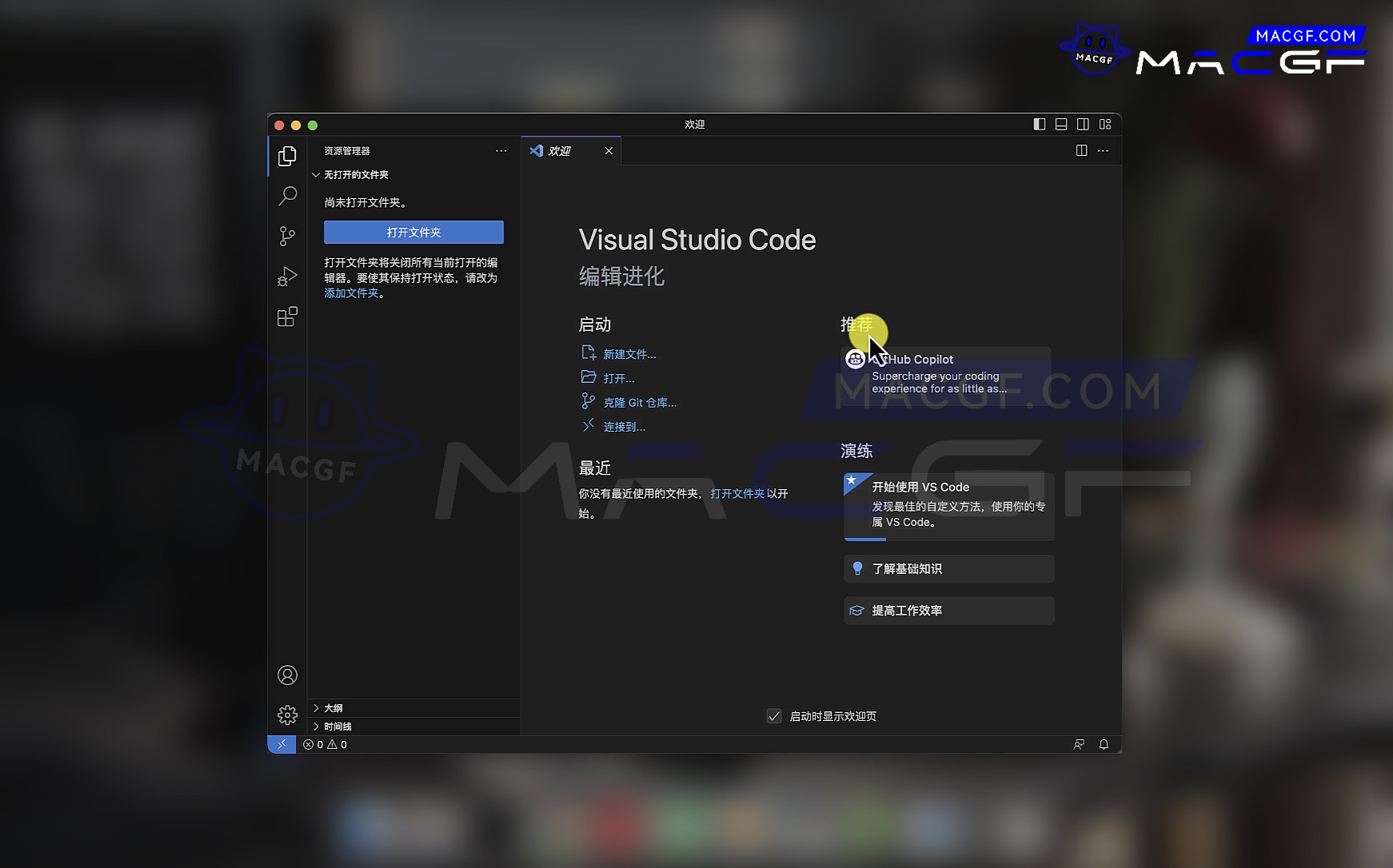Open the Manage settings gear
Screen dimensions: 1393x868
[287, 715]
